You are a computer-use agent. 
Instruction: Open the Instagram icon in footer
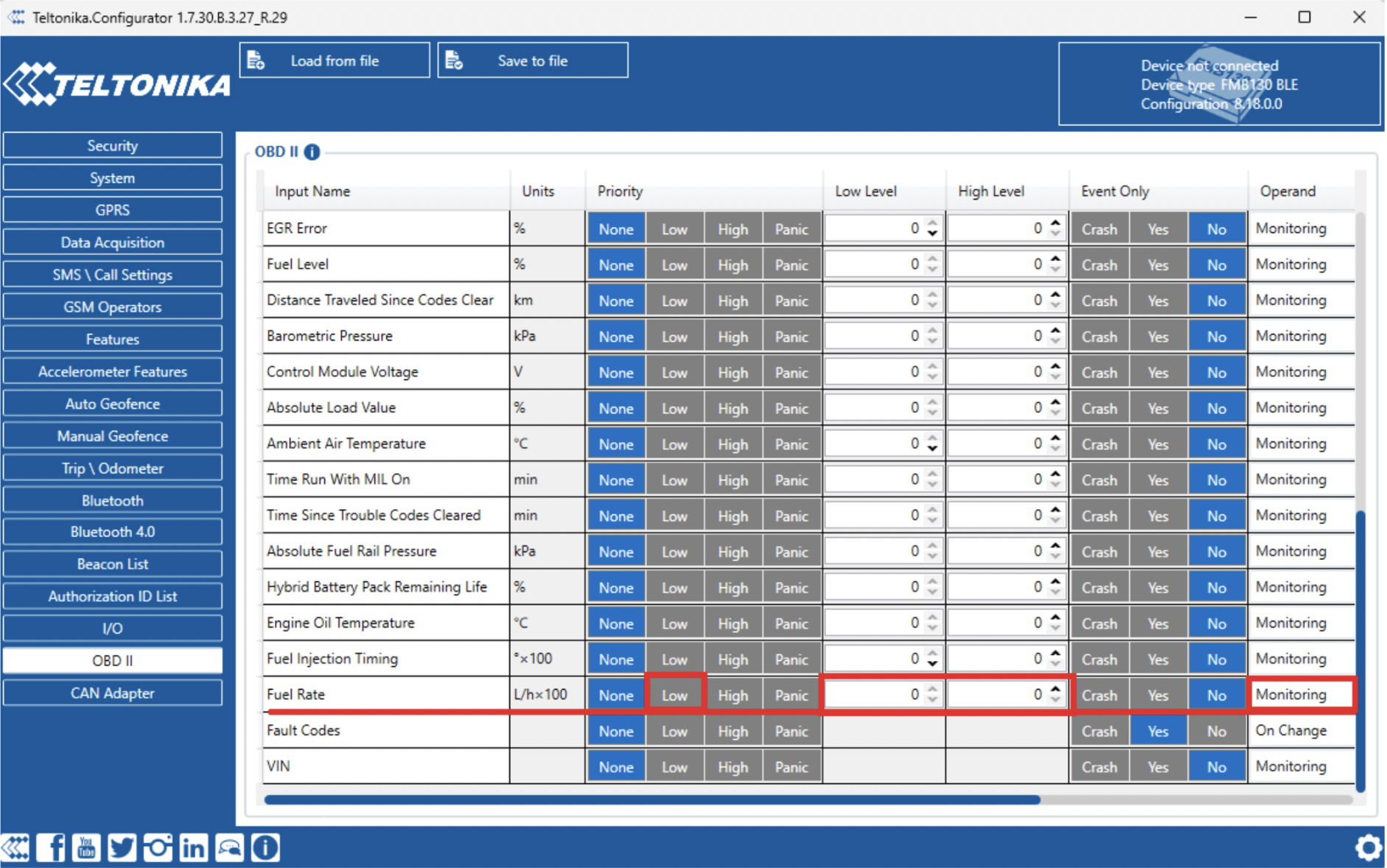click(158, 847)
